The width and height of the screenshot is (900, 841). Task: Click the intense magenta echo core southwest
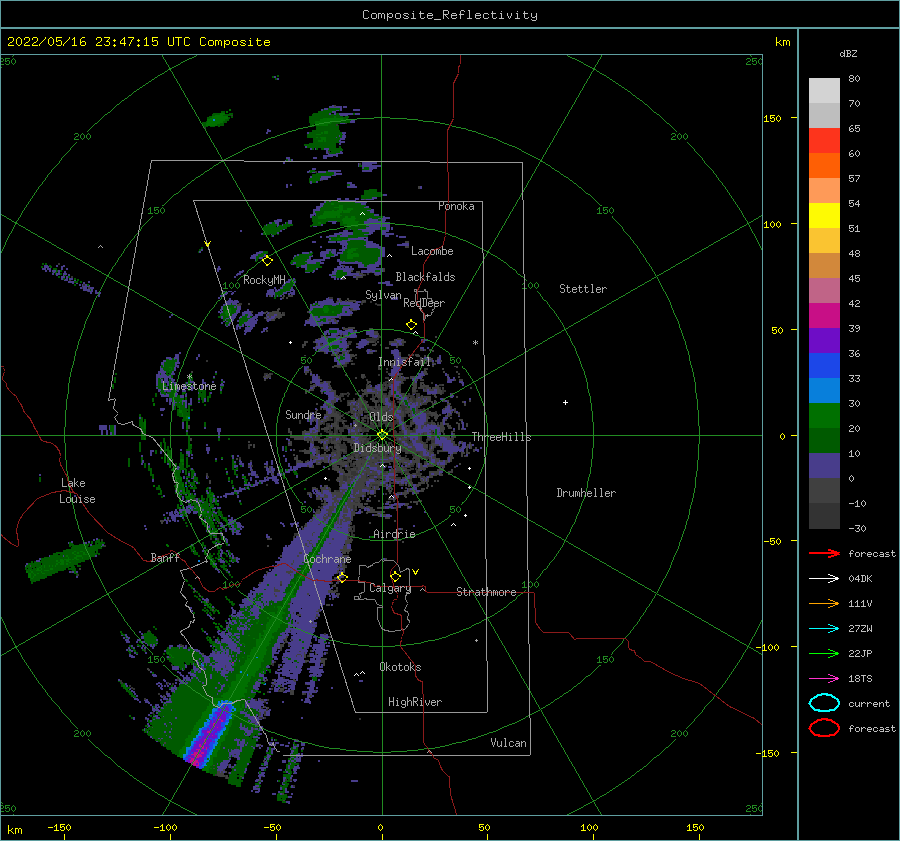[208, 736]
